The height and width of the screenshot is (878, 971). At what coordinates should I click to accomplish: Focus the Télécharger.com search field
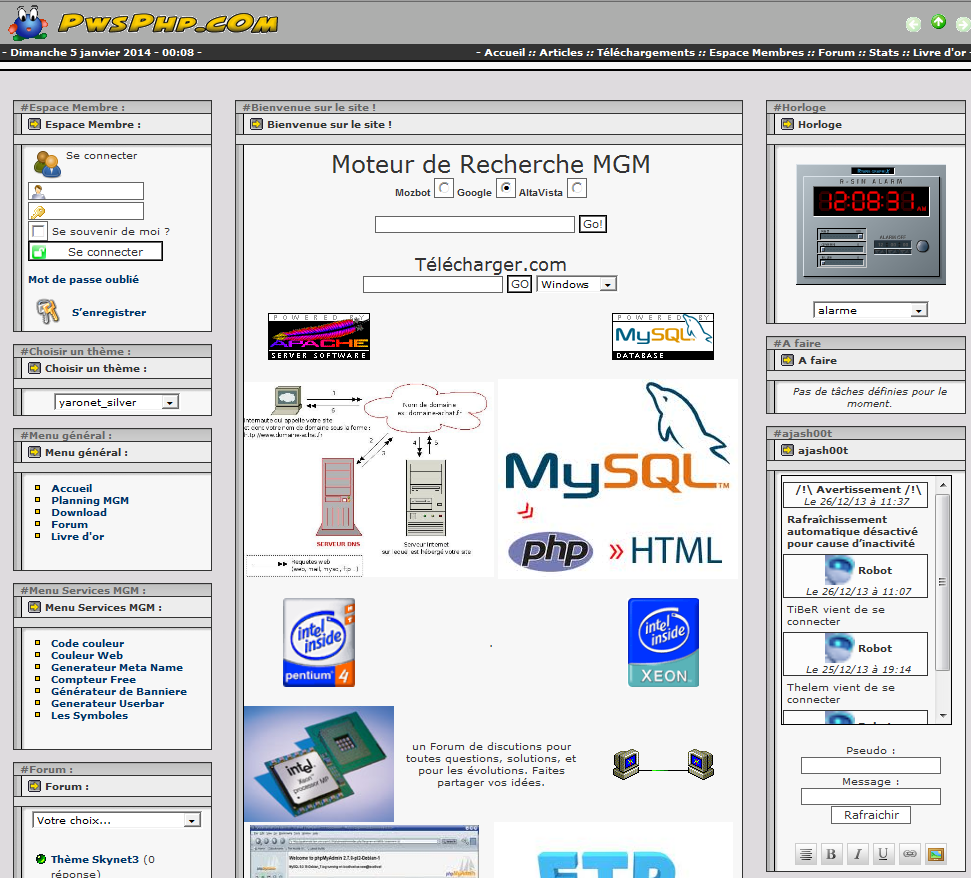coord(433,284)
